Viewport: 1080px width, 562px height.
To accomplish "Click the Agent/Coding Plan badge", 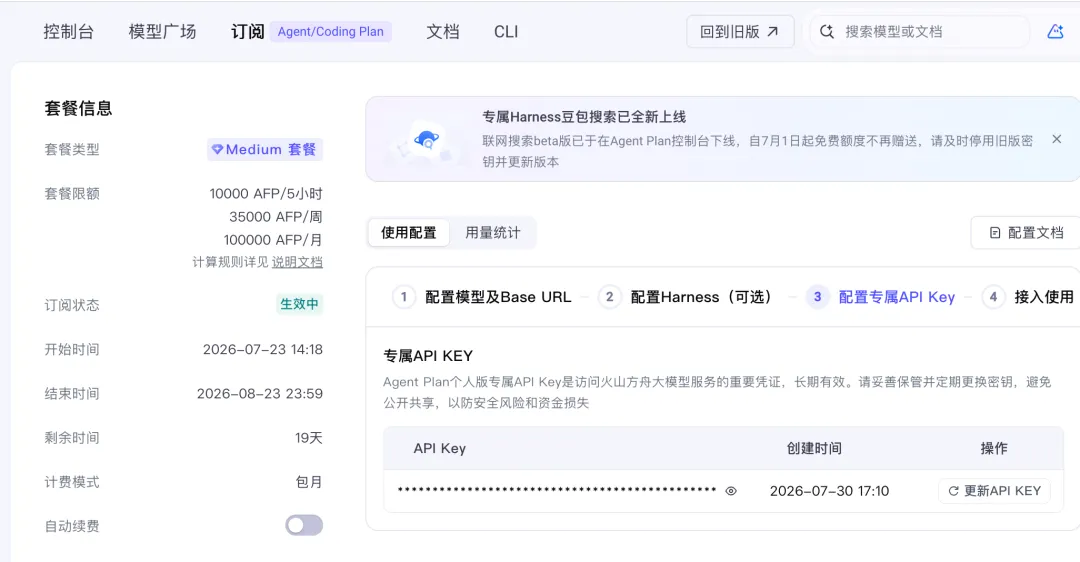I will click(331, 32).
